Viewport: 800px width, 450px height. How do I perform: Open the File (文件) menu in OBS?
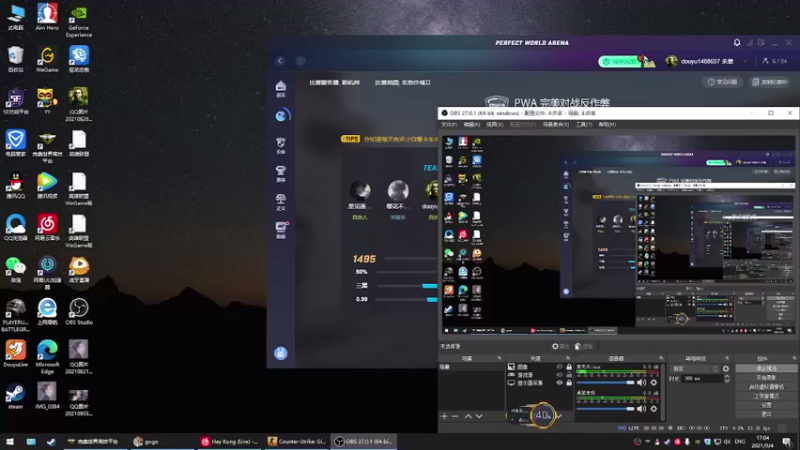click(x=448, y=124)
